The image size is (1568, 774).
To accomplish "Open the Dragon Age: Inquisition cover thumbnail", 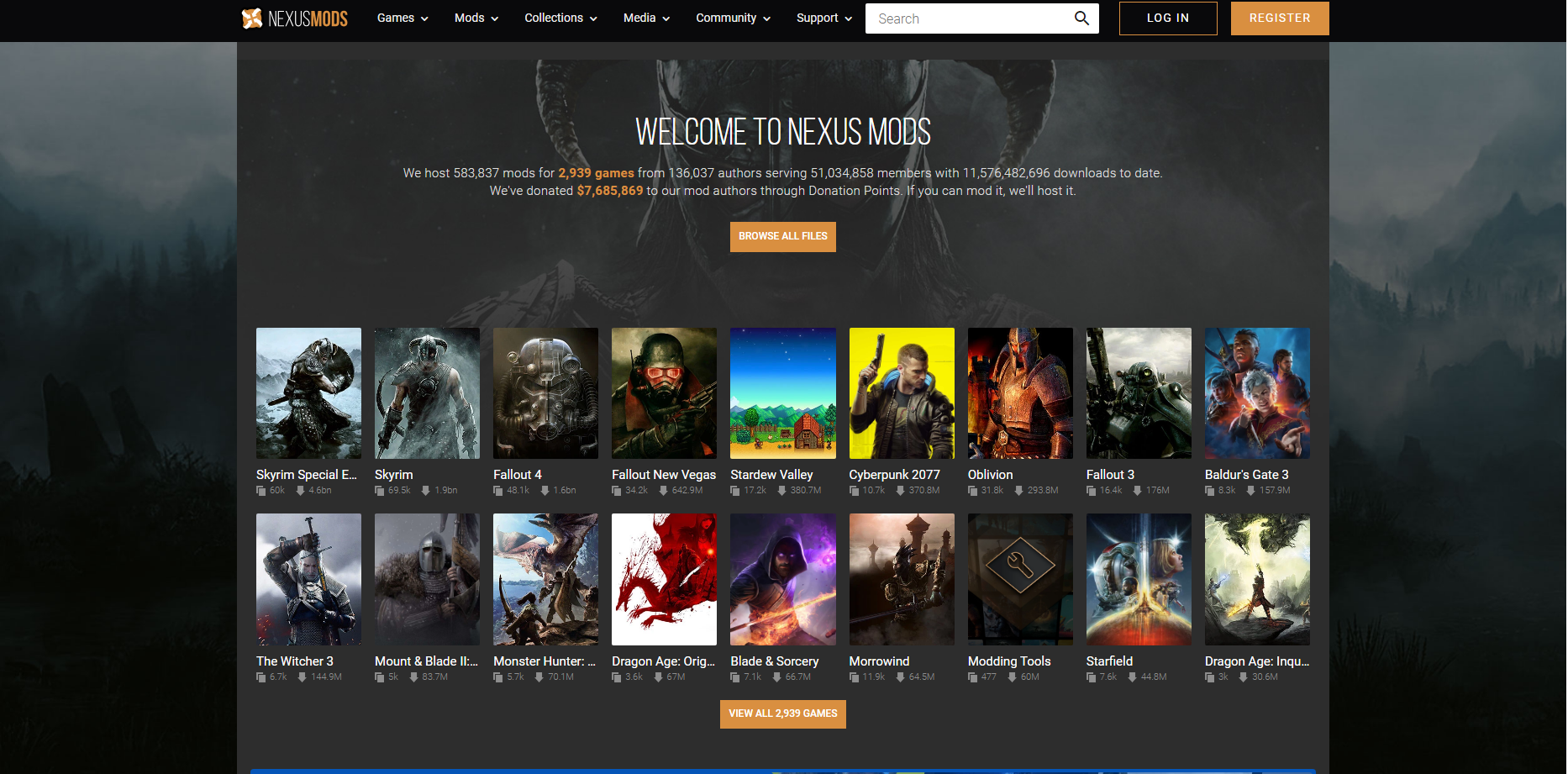I will [1257, 580].
